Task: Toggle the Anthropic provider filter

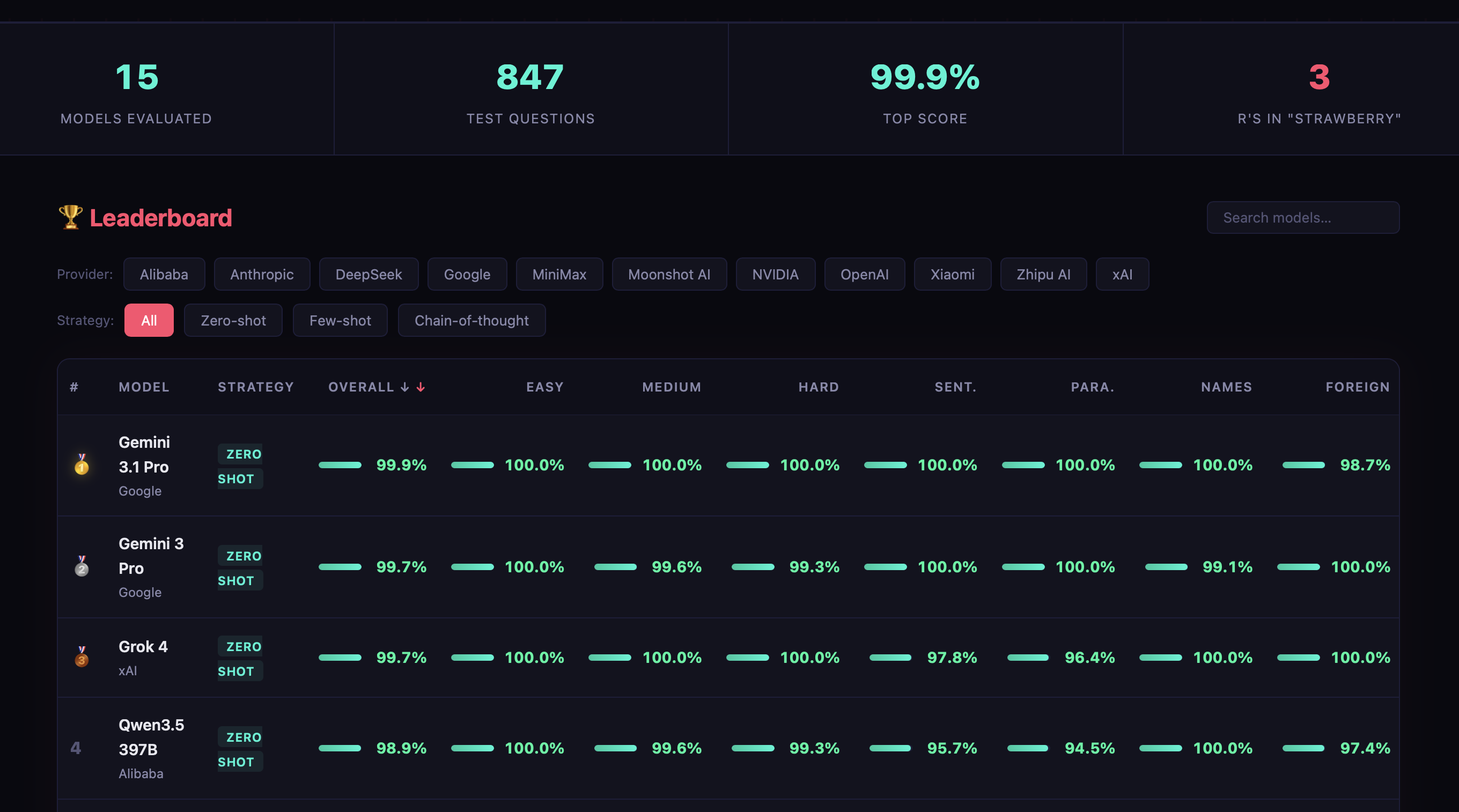Action: click(262, 275)
